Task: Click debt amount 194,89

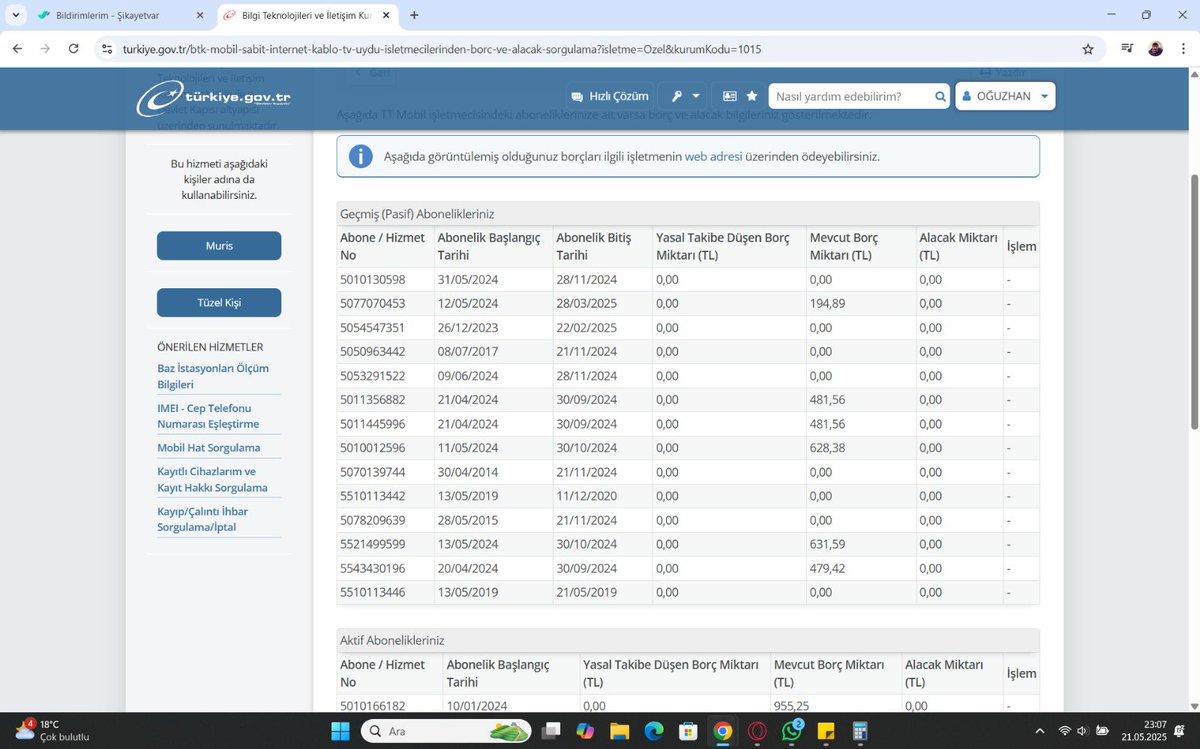Action: [827, 304]
